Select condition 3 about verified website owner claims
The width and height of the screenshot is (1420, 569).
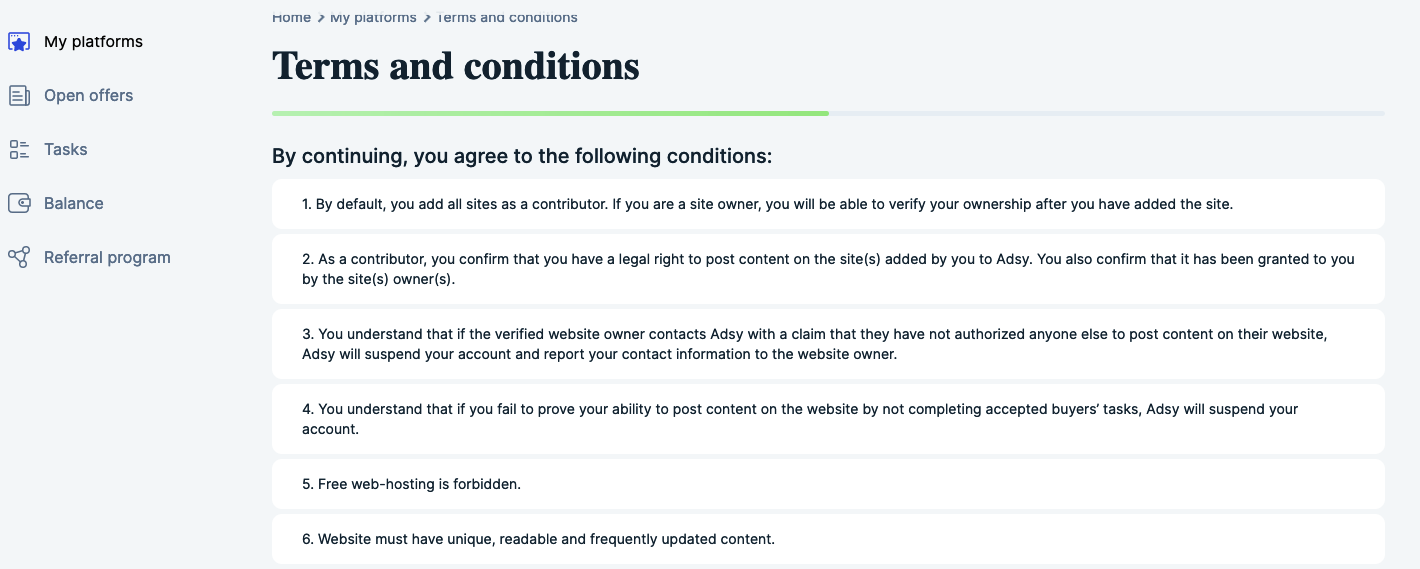[x=828, y=344]
